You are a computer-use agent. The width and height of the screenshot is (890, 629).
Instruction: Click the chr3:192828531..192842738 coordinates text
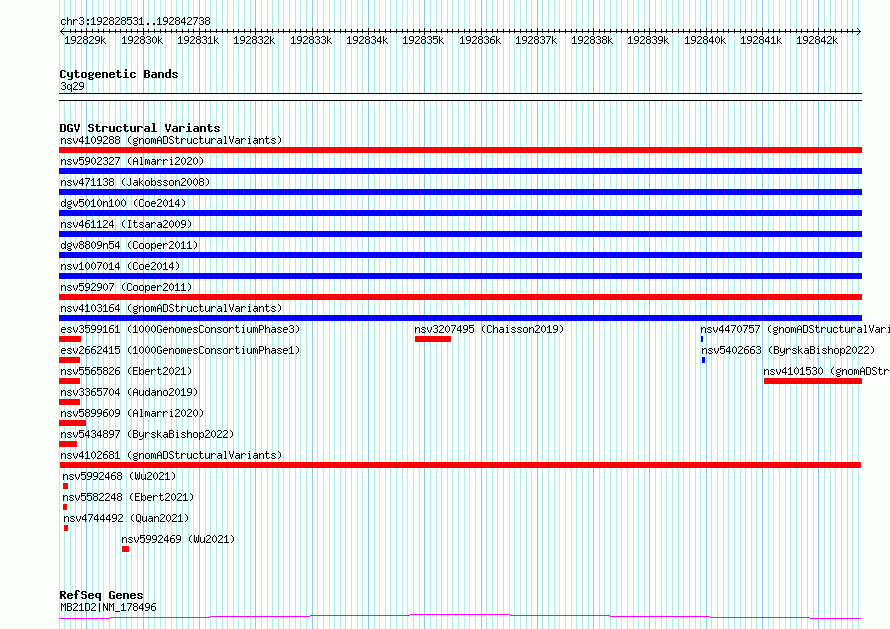[x=135, y=21]
